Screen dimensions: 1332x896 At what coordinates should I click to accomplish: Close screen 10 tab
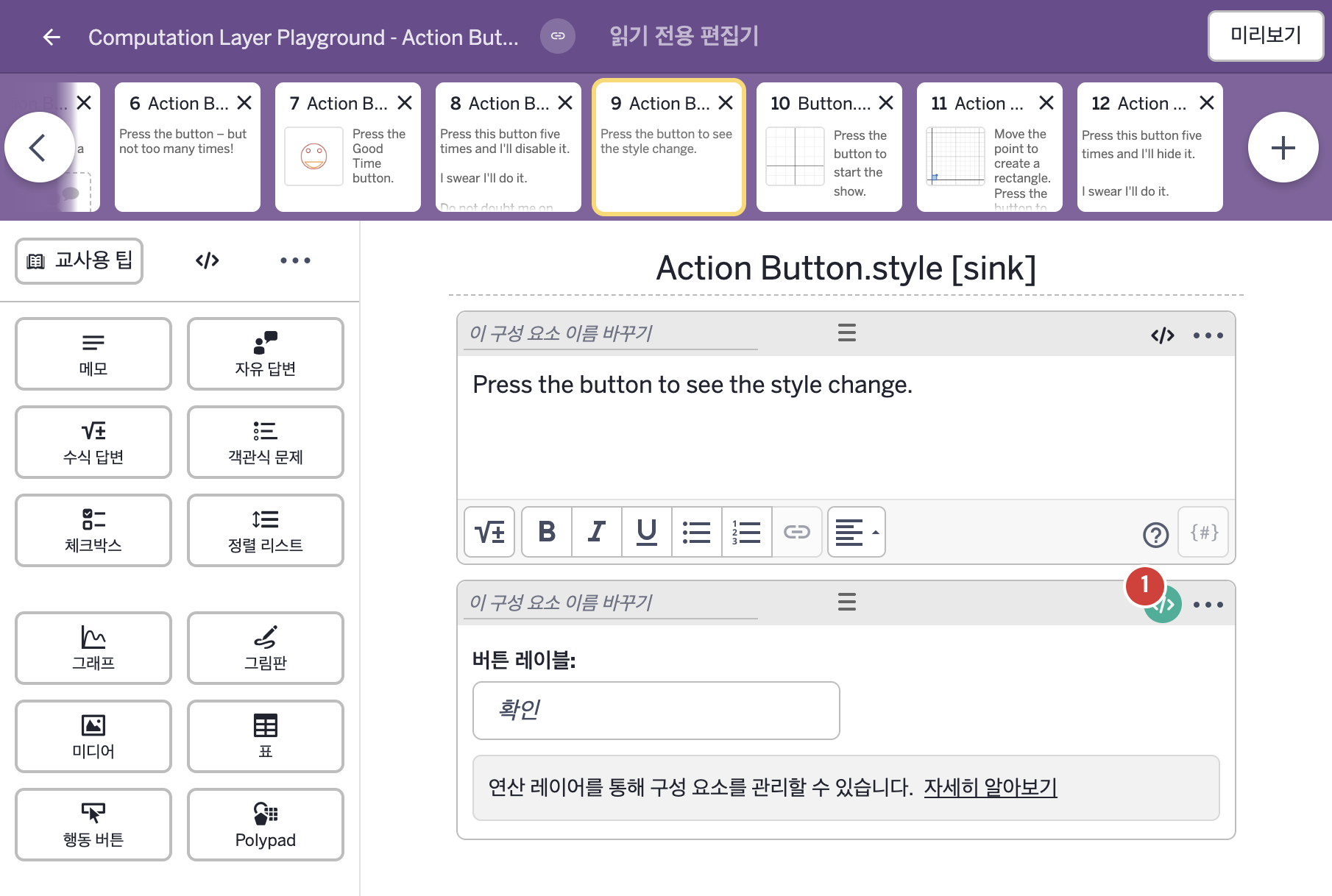[x=886, y=103]
